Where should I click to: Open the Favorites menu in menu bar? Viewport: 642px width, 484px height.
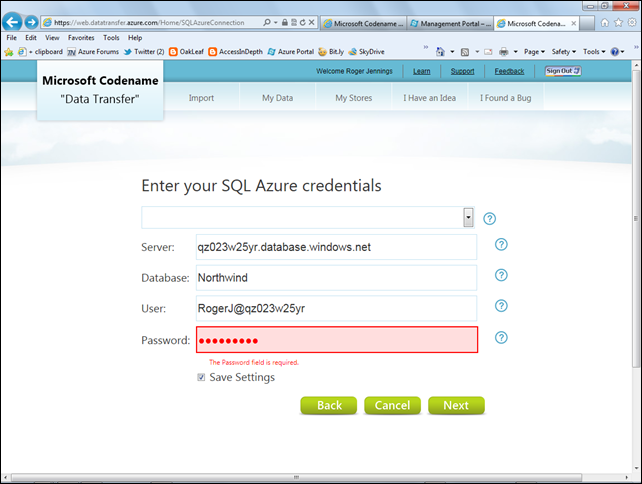pos(81,37)
